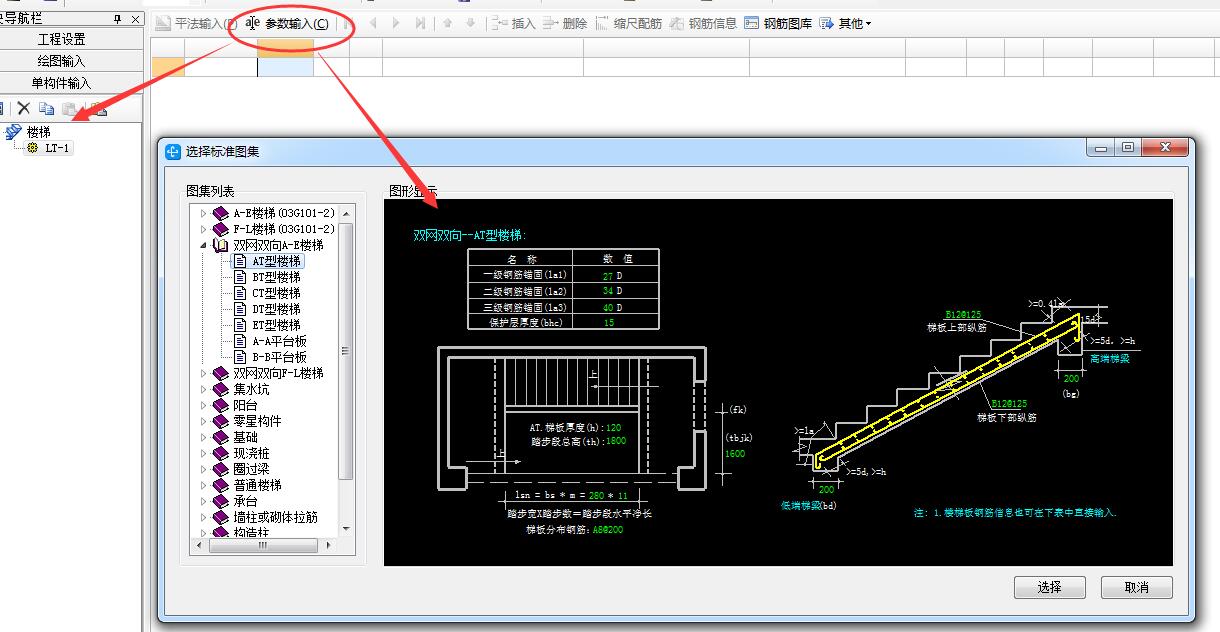
Task: Move row down arrow in toolbar
Action: (470, 23)
